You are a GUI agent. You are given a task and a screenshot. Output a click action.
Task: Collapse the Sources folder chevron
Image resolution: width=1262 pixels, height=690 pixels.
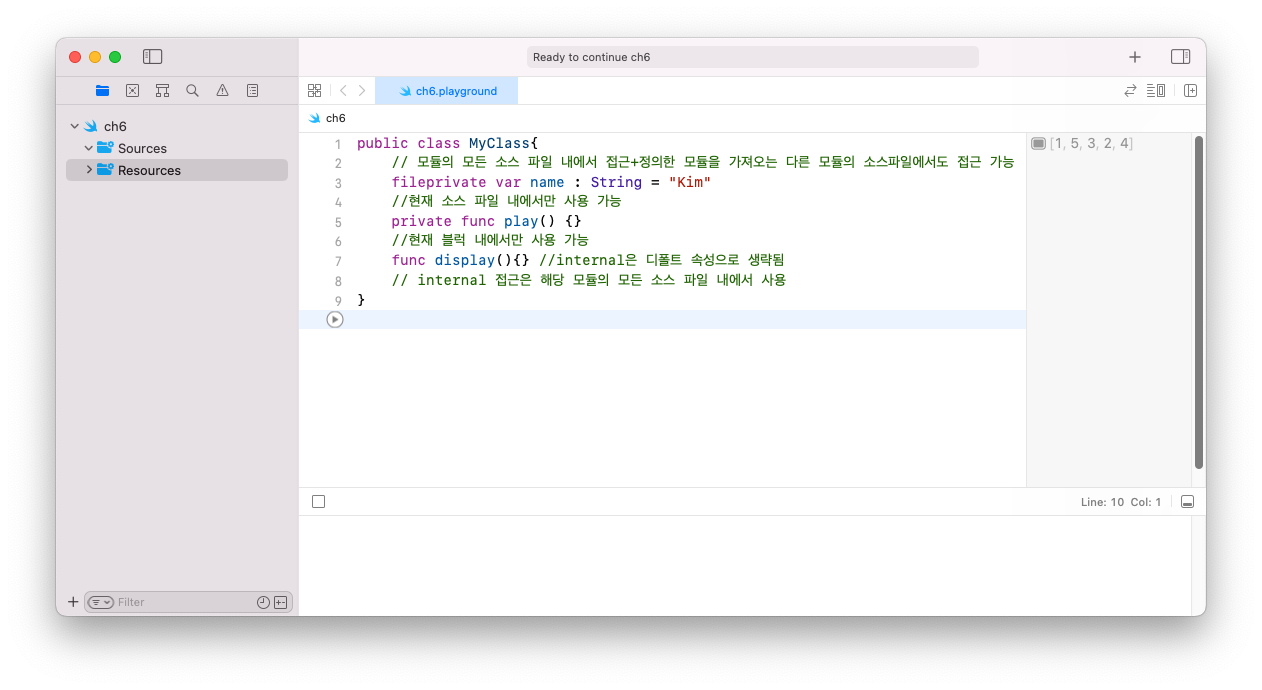click(x=88, y=148)
